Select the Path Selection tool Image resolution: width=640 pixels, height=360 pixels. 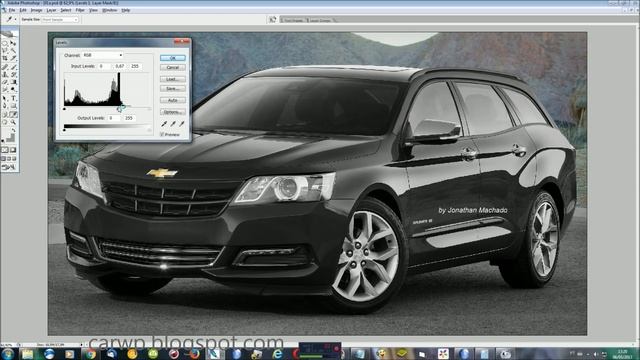coord(5,98)
